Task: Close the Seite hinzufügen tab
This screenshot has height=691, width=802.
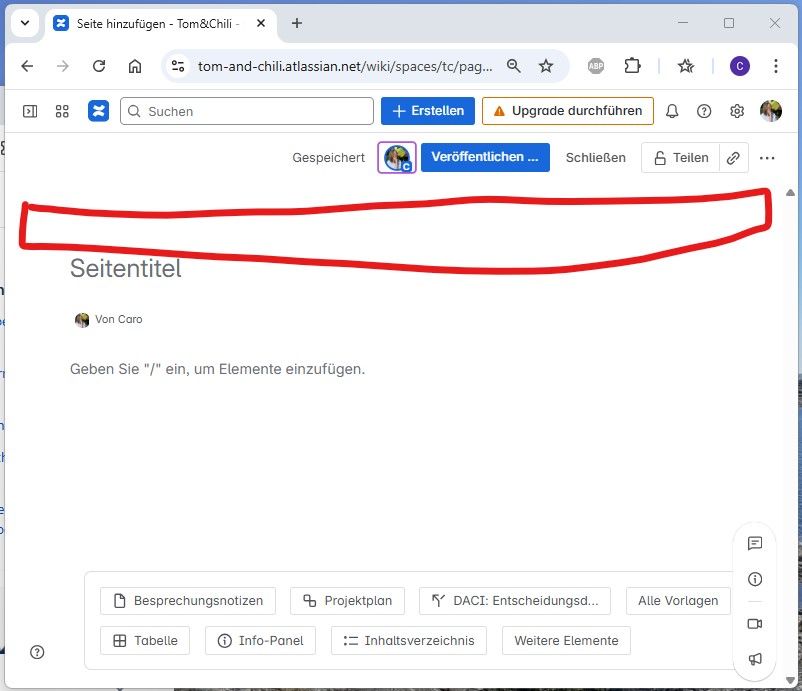Action: [x=261, y=24]
